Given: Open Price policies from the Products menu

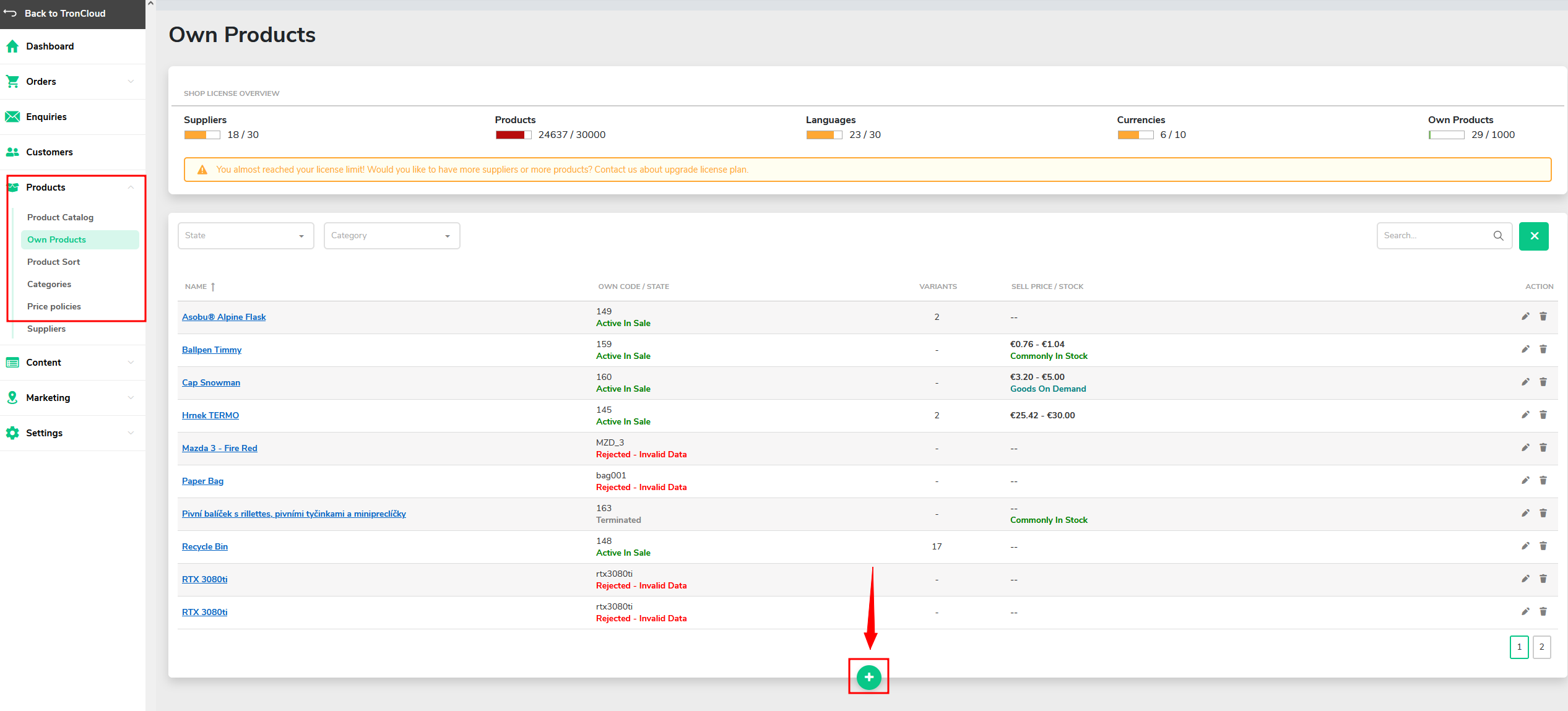Looking at the screenshot, I should point(54,306).
